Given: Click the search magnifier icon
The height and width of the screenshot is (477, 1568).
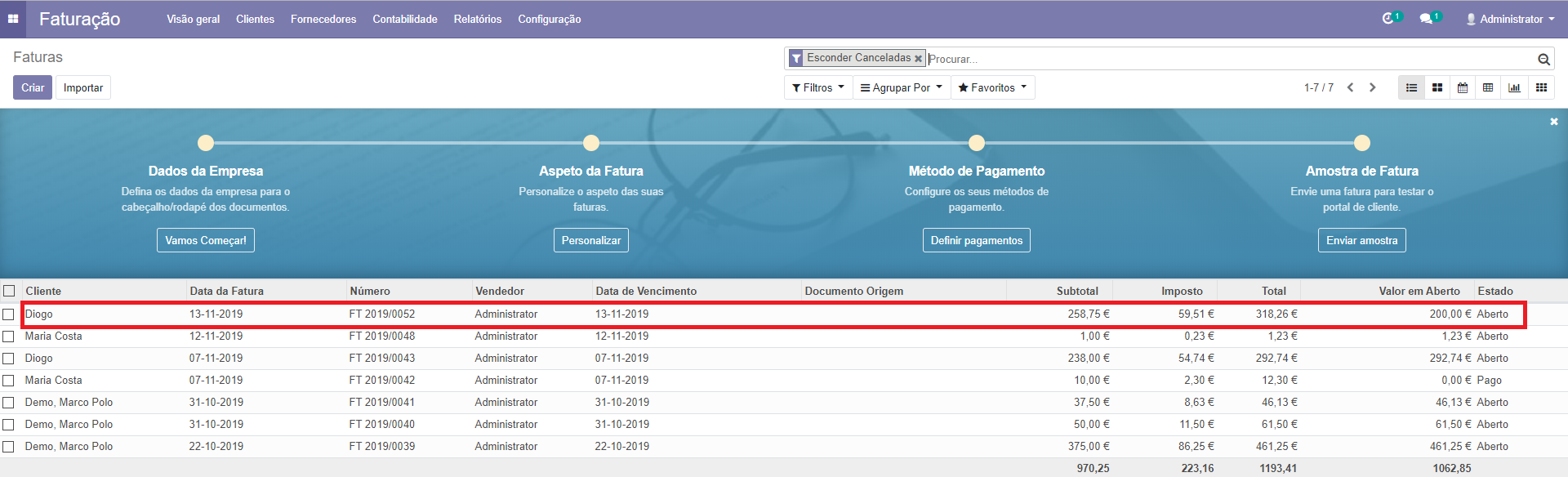Looking at the screenshot, I should (1543, 59).
